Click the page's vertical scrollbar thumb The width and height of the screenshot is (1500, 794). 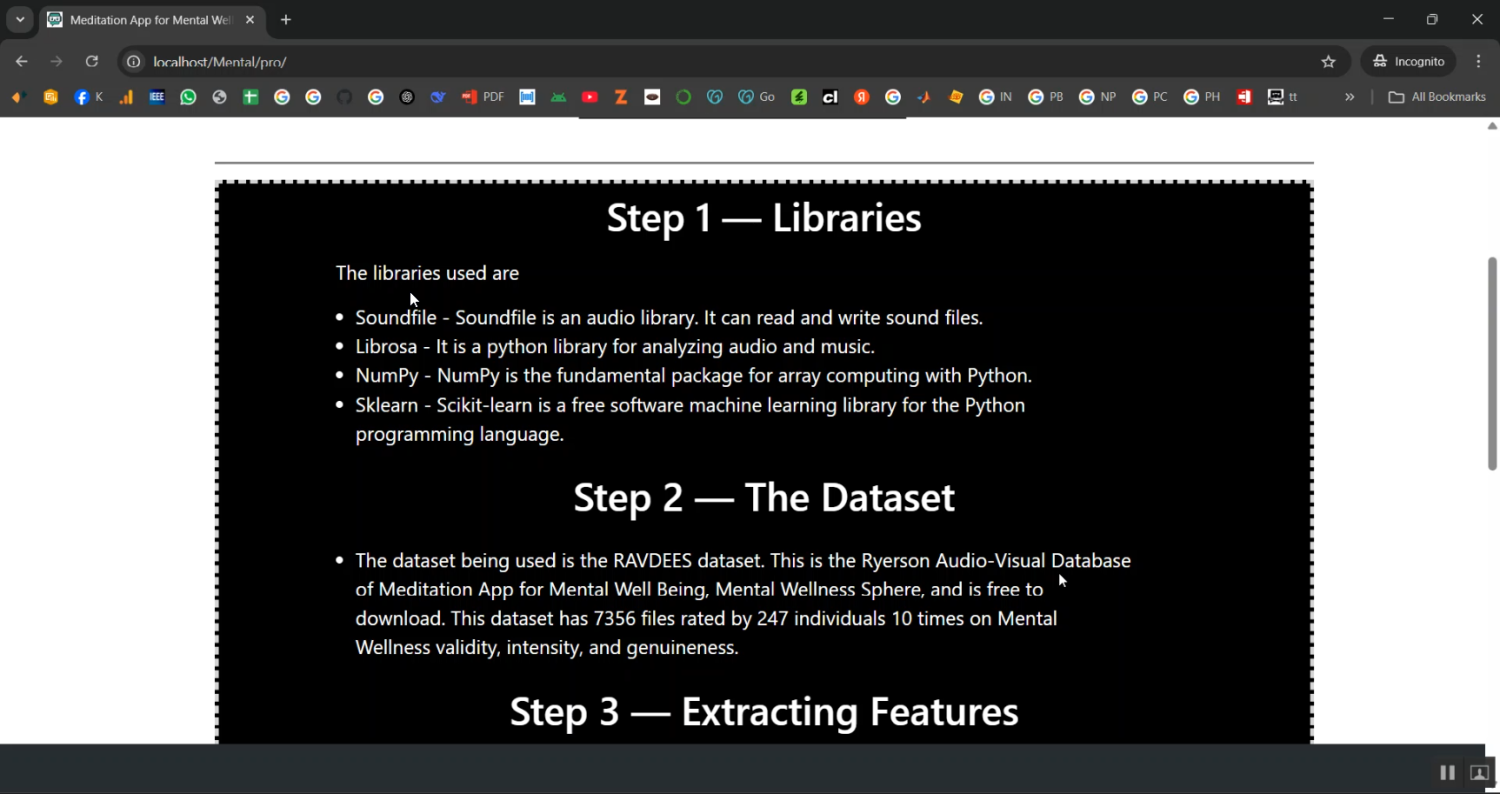click(x=1492, y=363)
